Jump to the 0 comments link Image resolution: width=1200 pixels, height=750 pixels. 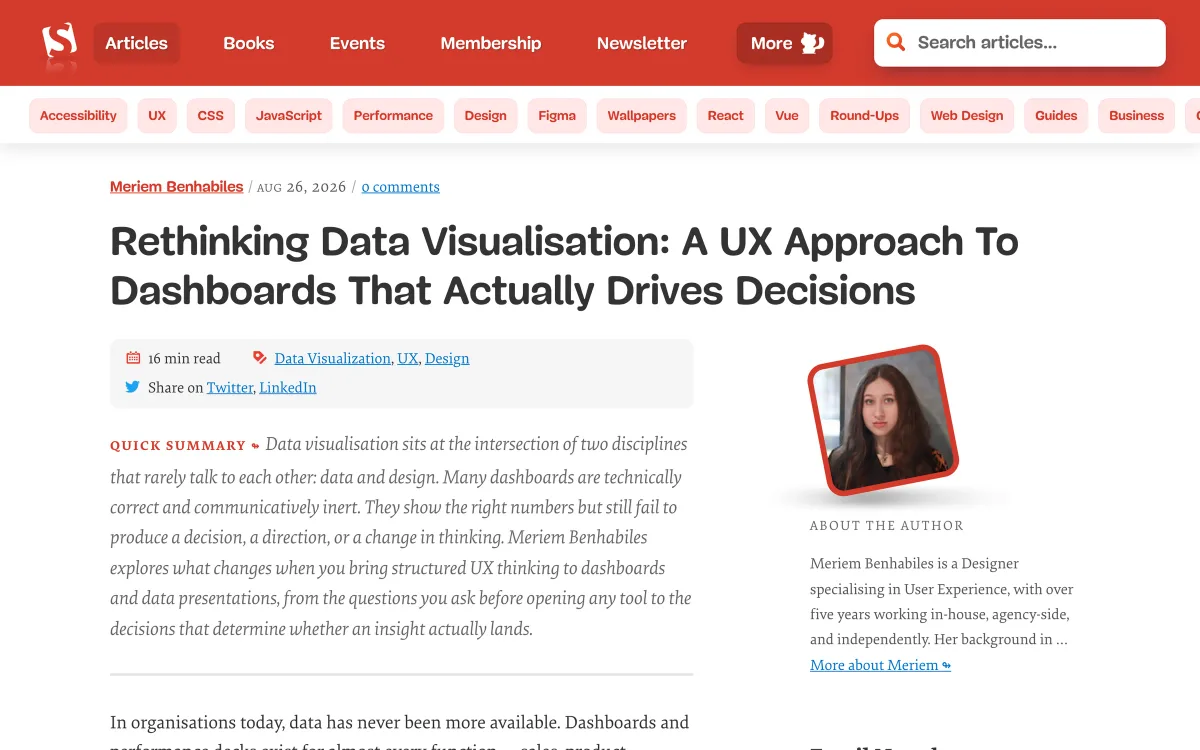(x=400, y=187)
